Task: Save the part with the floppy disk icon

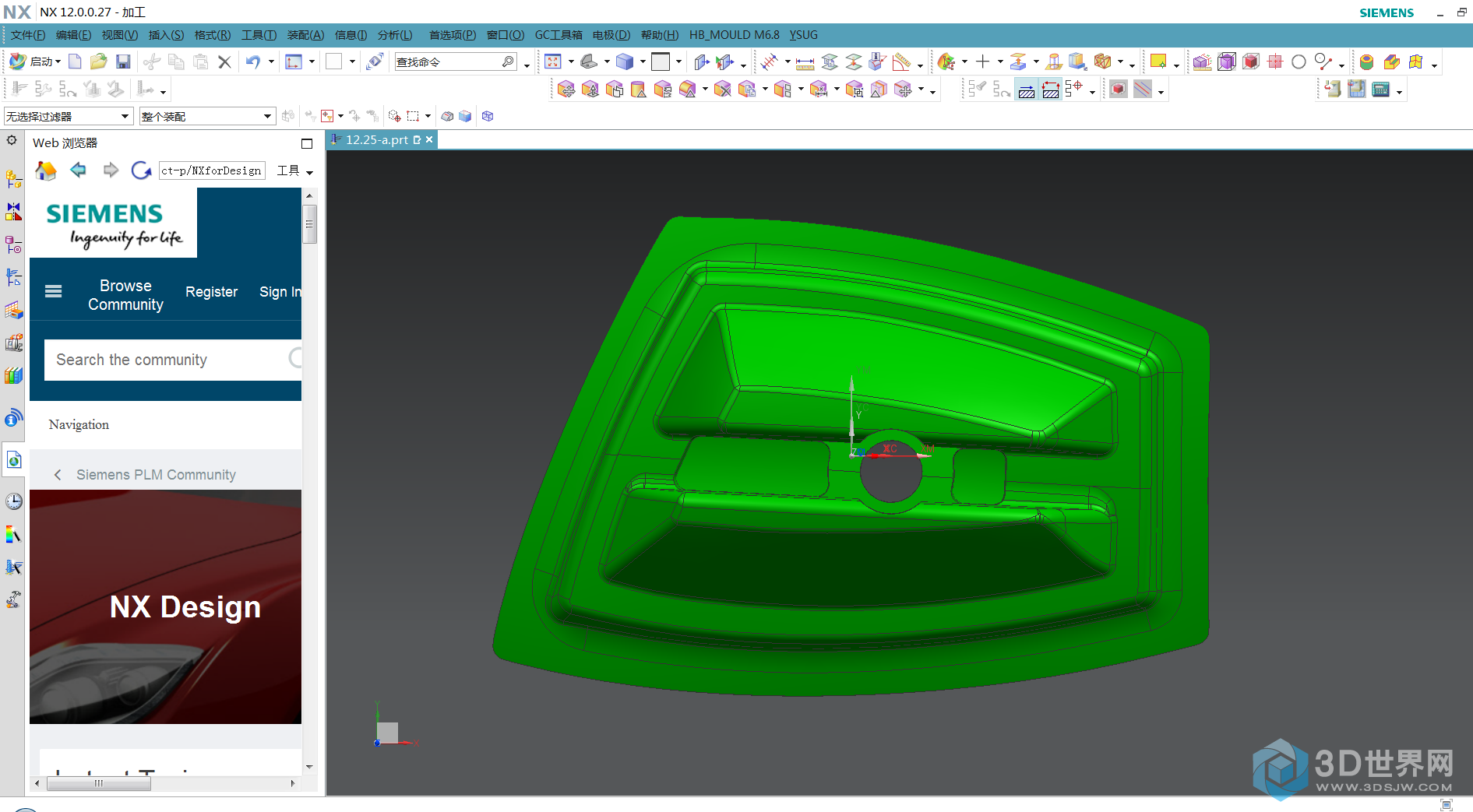Action: coord(123,62)
